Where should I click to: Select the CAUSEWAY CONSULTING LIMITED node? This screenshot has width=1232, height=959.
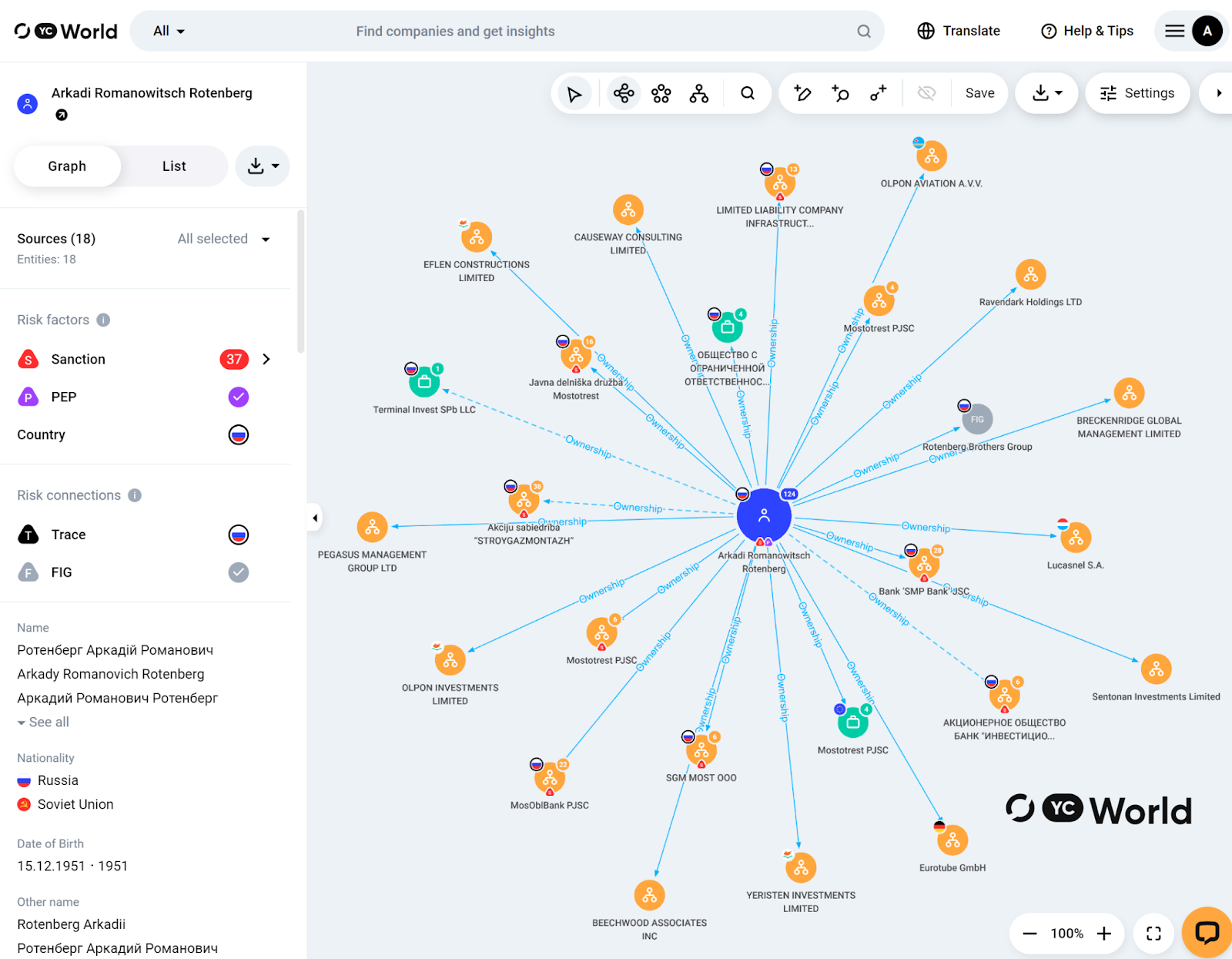(x=628, y=210)
